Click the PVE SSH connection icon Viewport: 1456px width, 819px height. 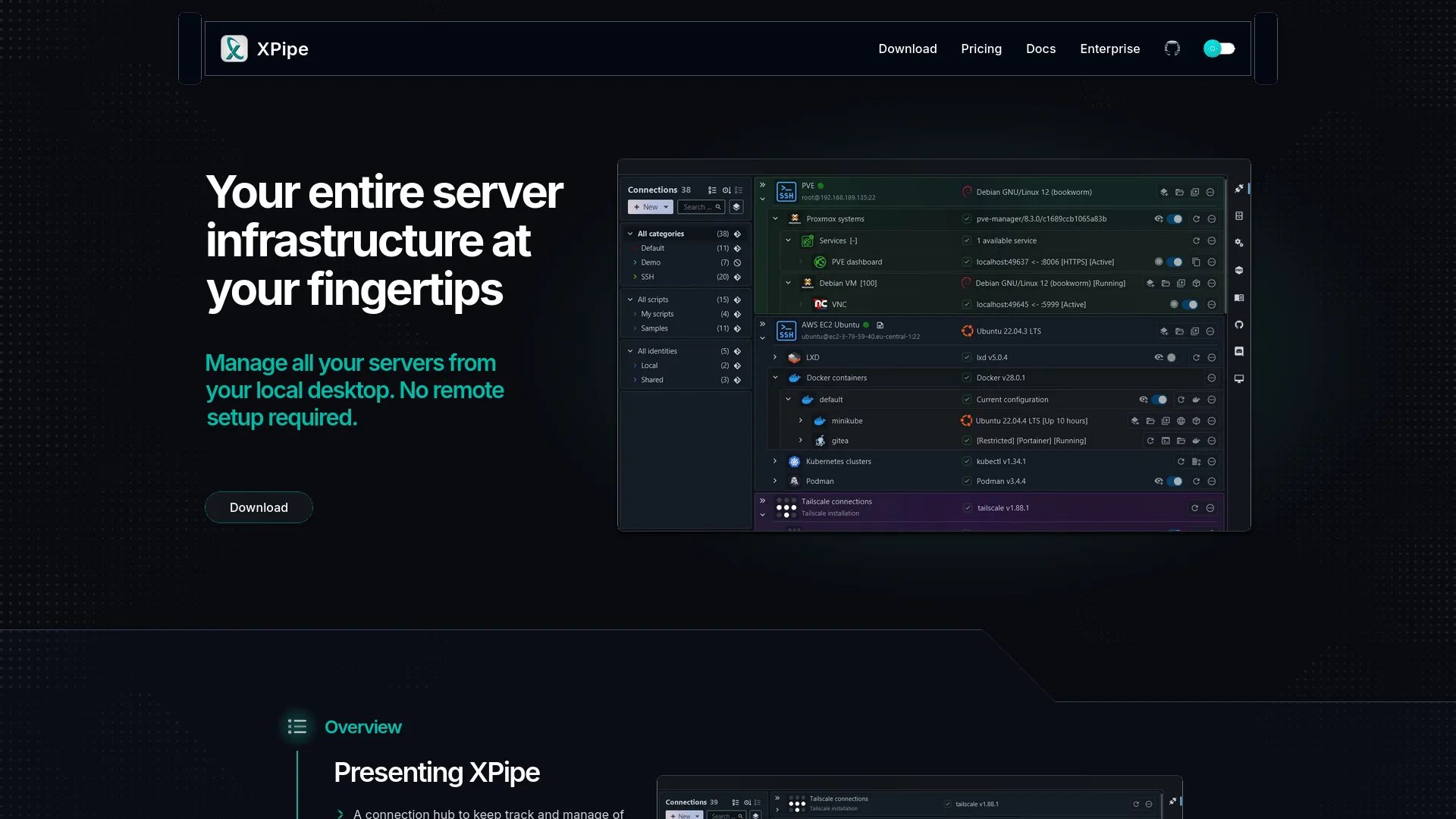click(x=786, y=191)
